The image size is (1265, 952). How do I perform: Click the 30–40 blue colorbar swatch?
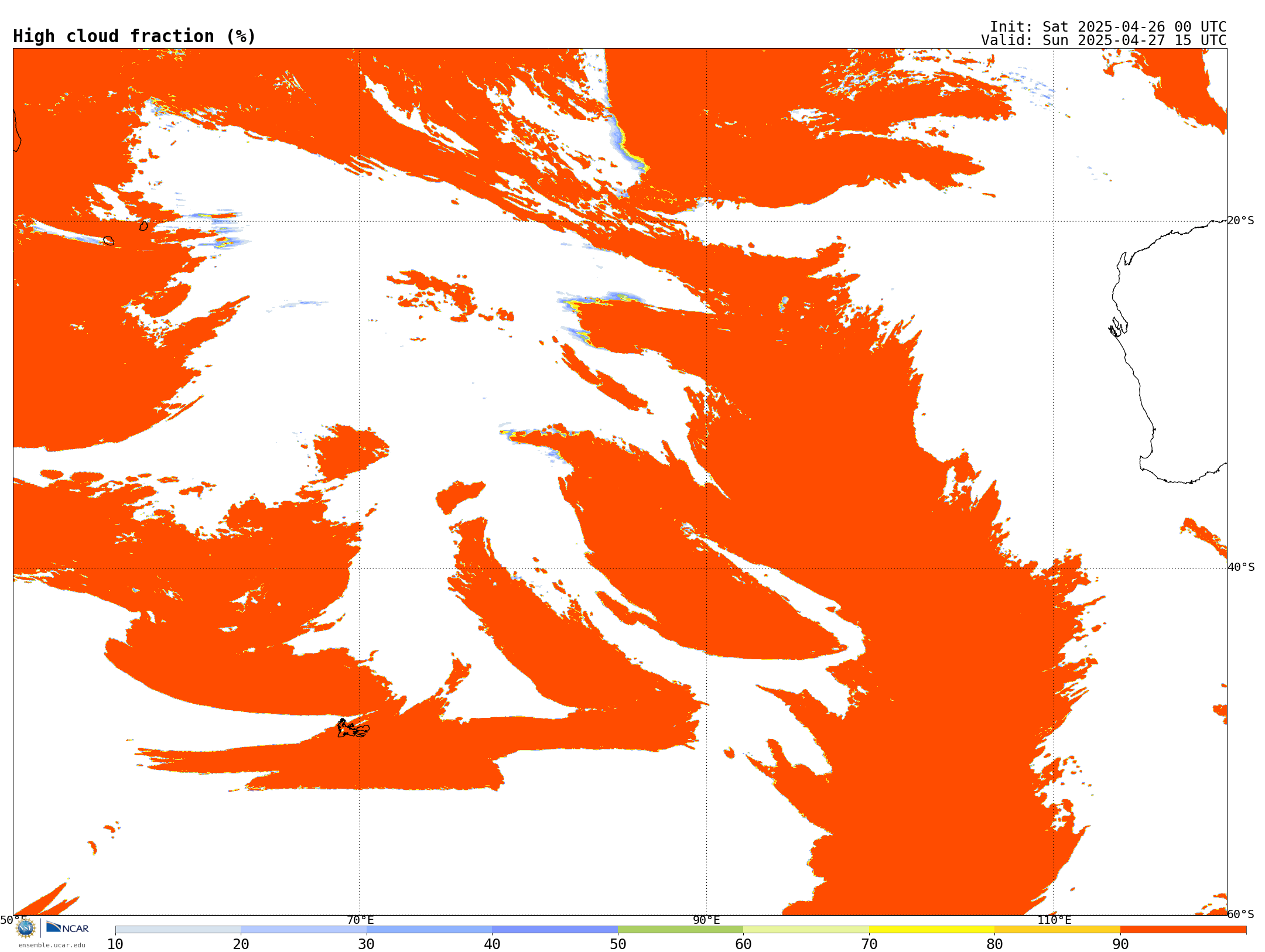pyautogui.click(x=429, y=930)
